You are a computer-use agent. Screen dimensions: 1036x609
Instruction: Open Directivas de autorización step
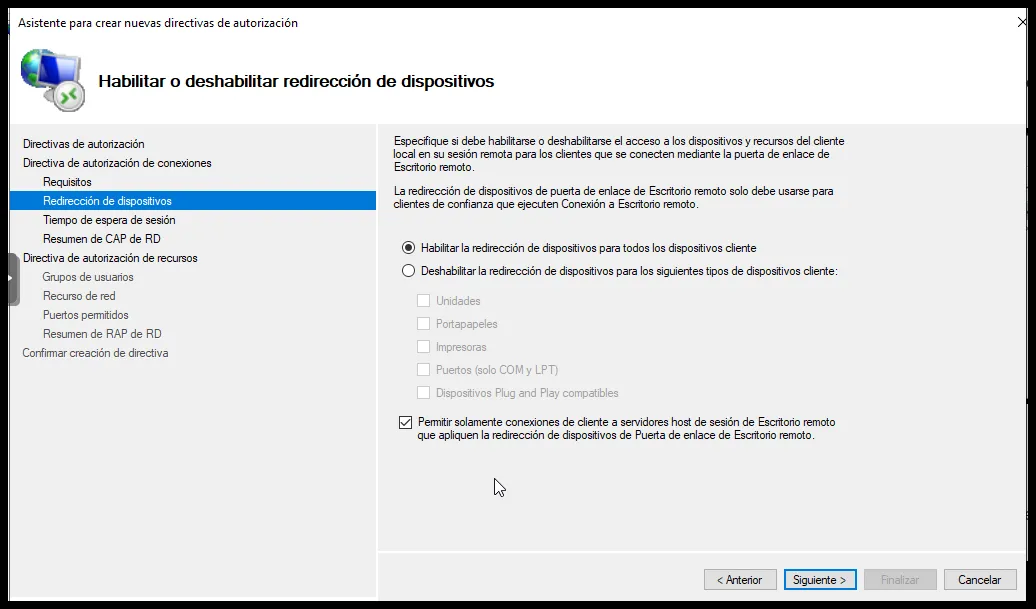(83, 144)
